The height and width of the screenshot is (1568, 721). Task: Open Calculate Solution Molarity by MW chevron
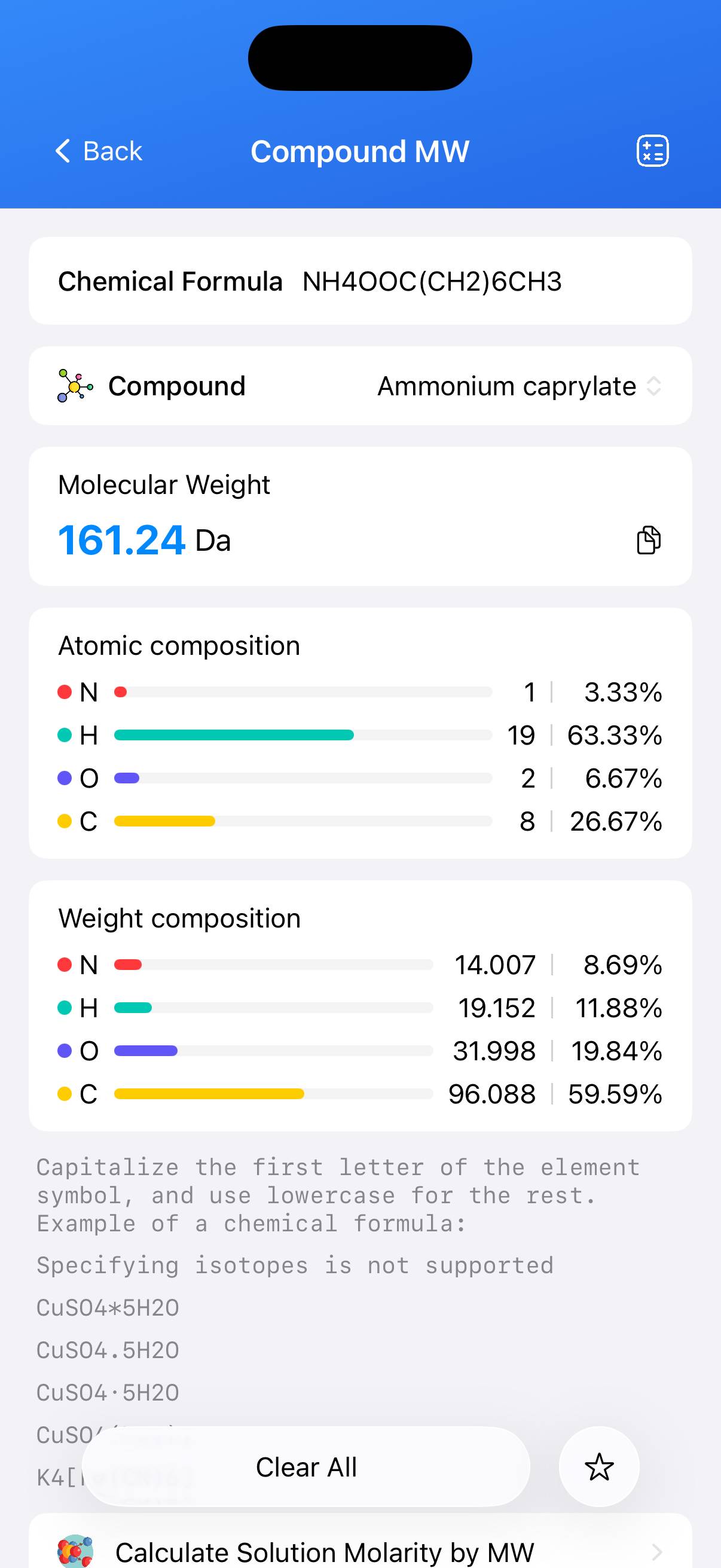656,1552
